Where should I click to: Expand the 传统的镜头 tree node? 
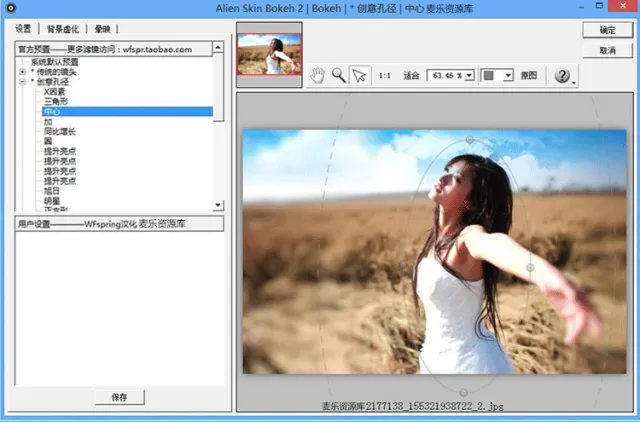click(x=22, y=72)
